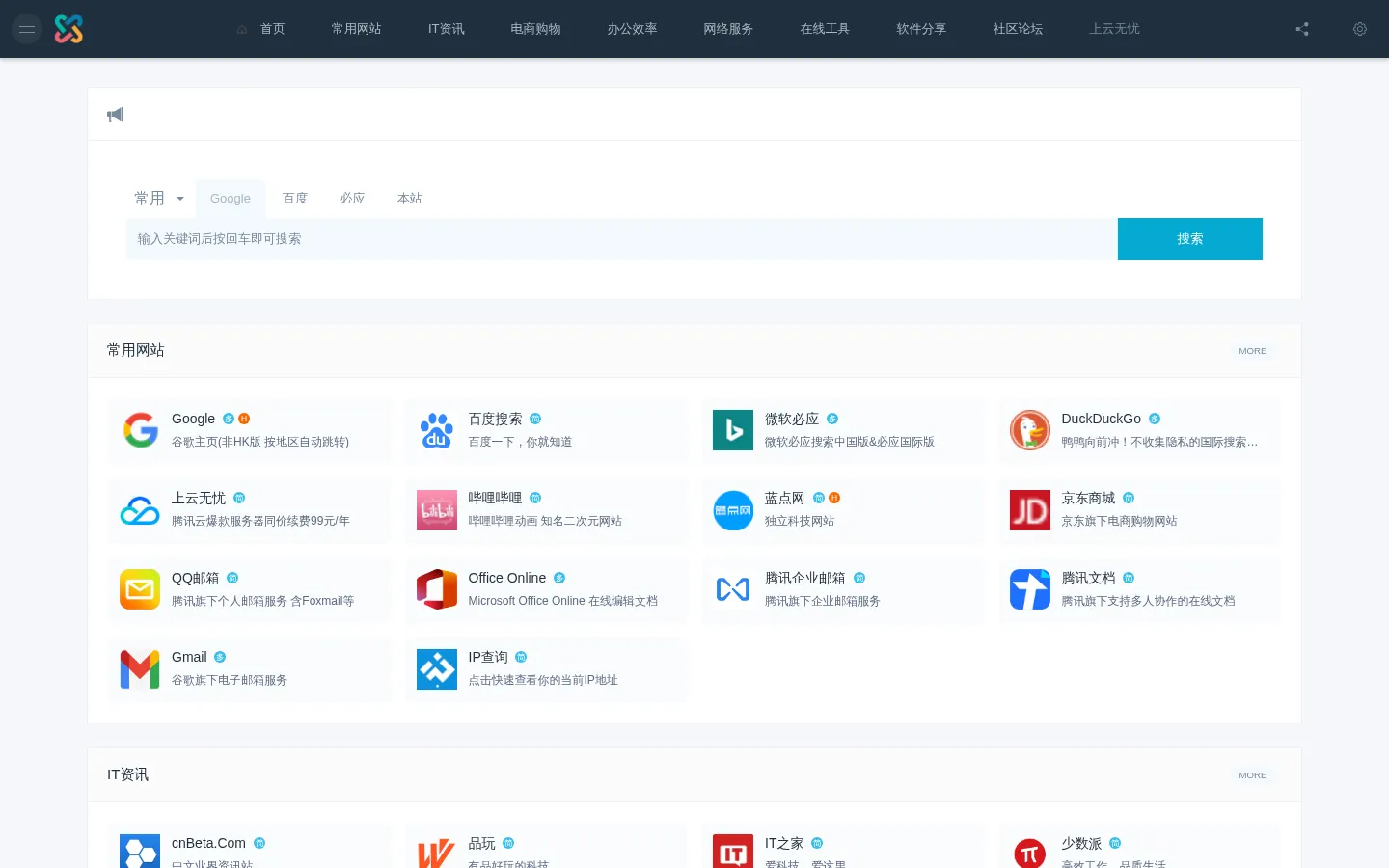1389x868 pixels.
Task: Open the settings gear icon in header
Action: coord(1360,29)
